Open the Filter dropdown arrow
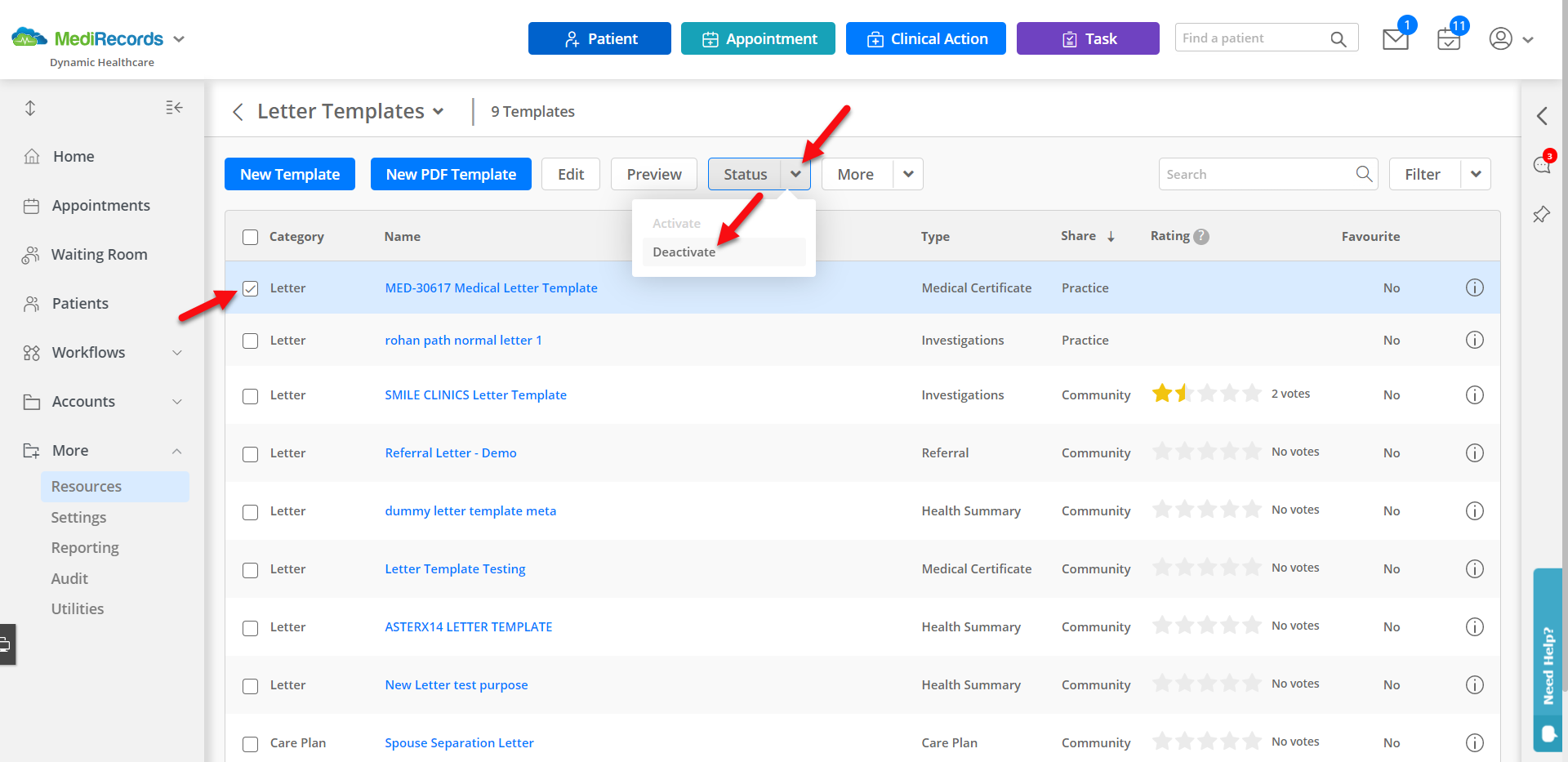The width and height of the screenshot is (1568, 762). pos(1476,174)
